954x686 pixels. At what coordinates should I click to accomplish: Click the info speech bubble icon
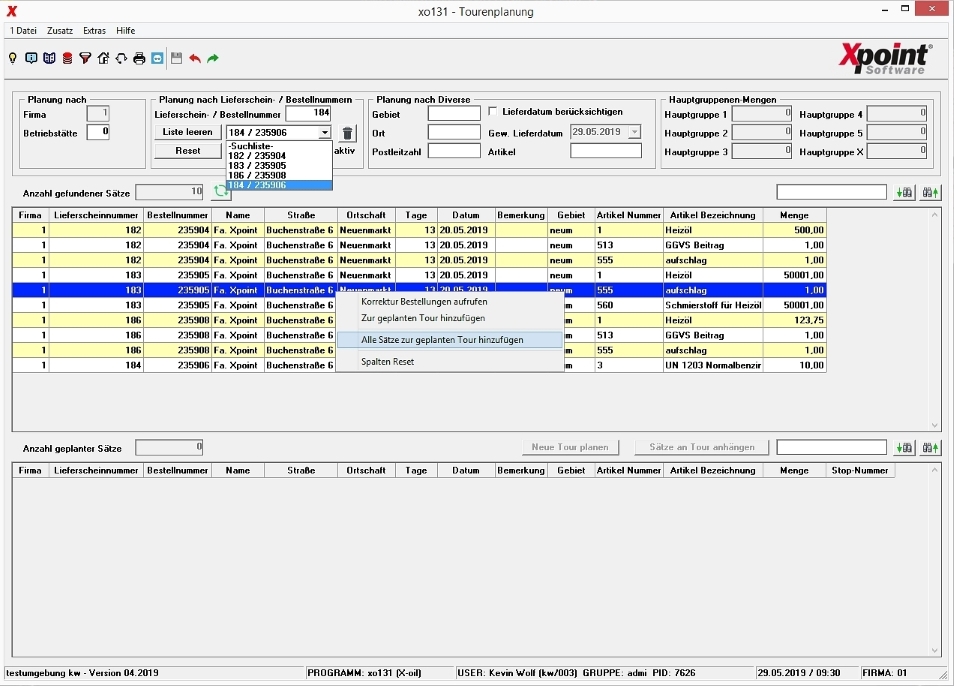[x=31, y=58]
